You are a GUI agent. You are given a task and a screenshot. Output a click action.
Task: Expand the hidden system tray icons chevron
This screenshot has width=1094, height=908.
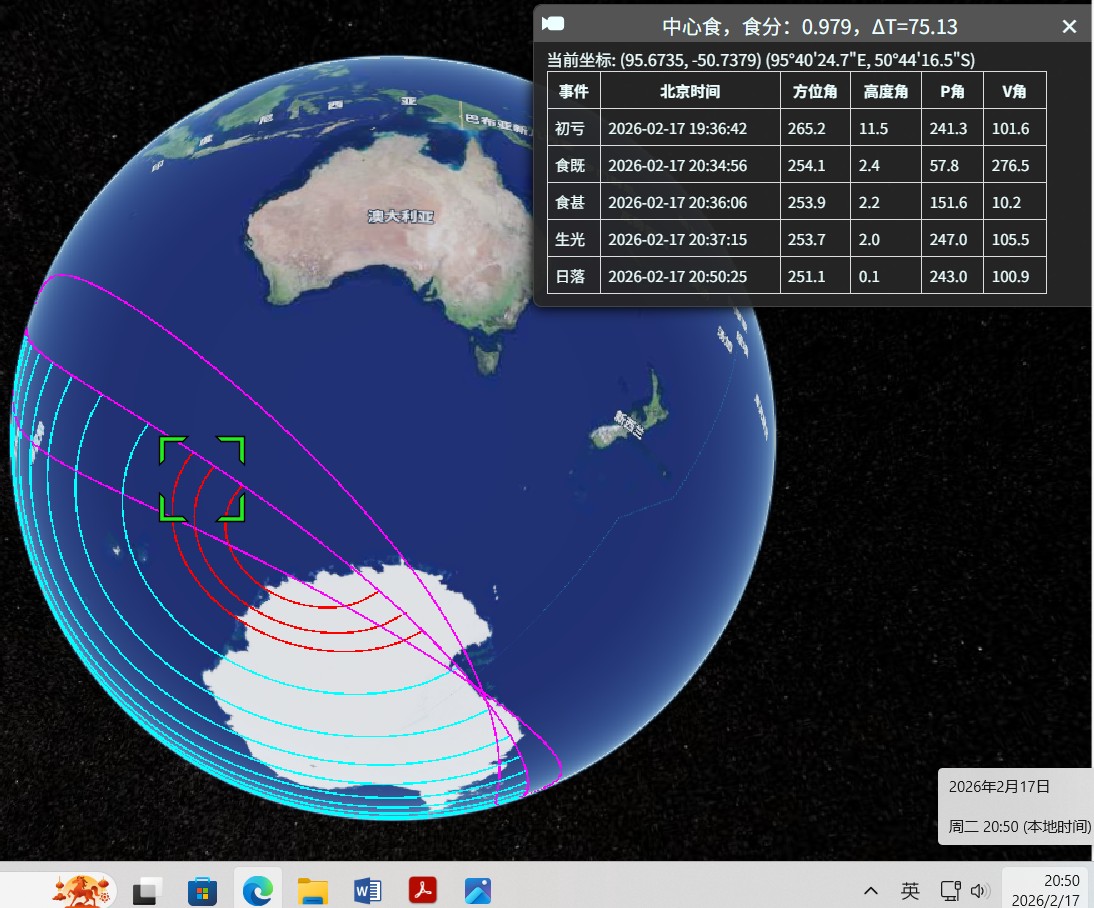871,890
